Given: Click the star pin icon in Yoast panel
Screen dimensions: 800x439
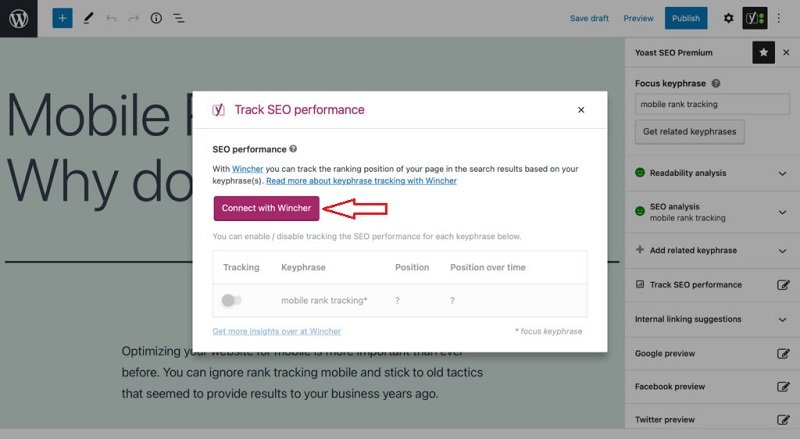Looking at the screenshot, I should tap(763, 53).
